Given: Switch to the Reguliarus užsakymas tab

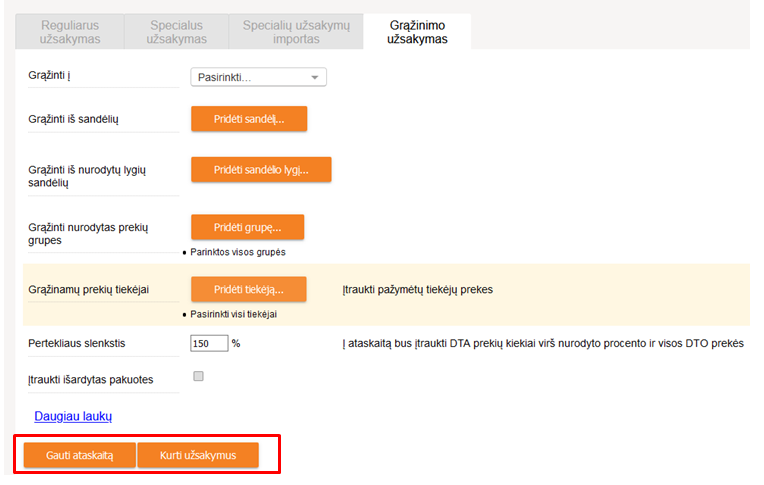Looking at the screenshot, I should point(69,31).
